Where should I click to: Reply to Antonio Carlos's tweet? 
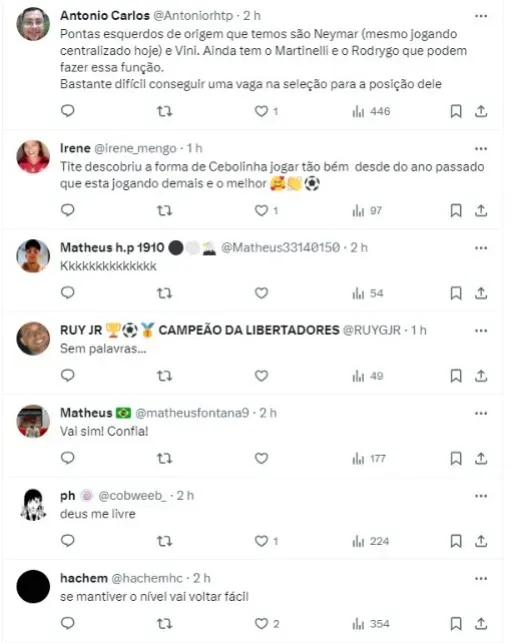pyautogui.click(x=68, y=111)
